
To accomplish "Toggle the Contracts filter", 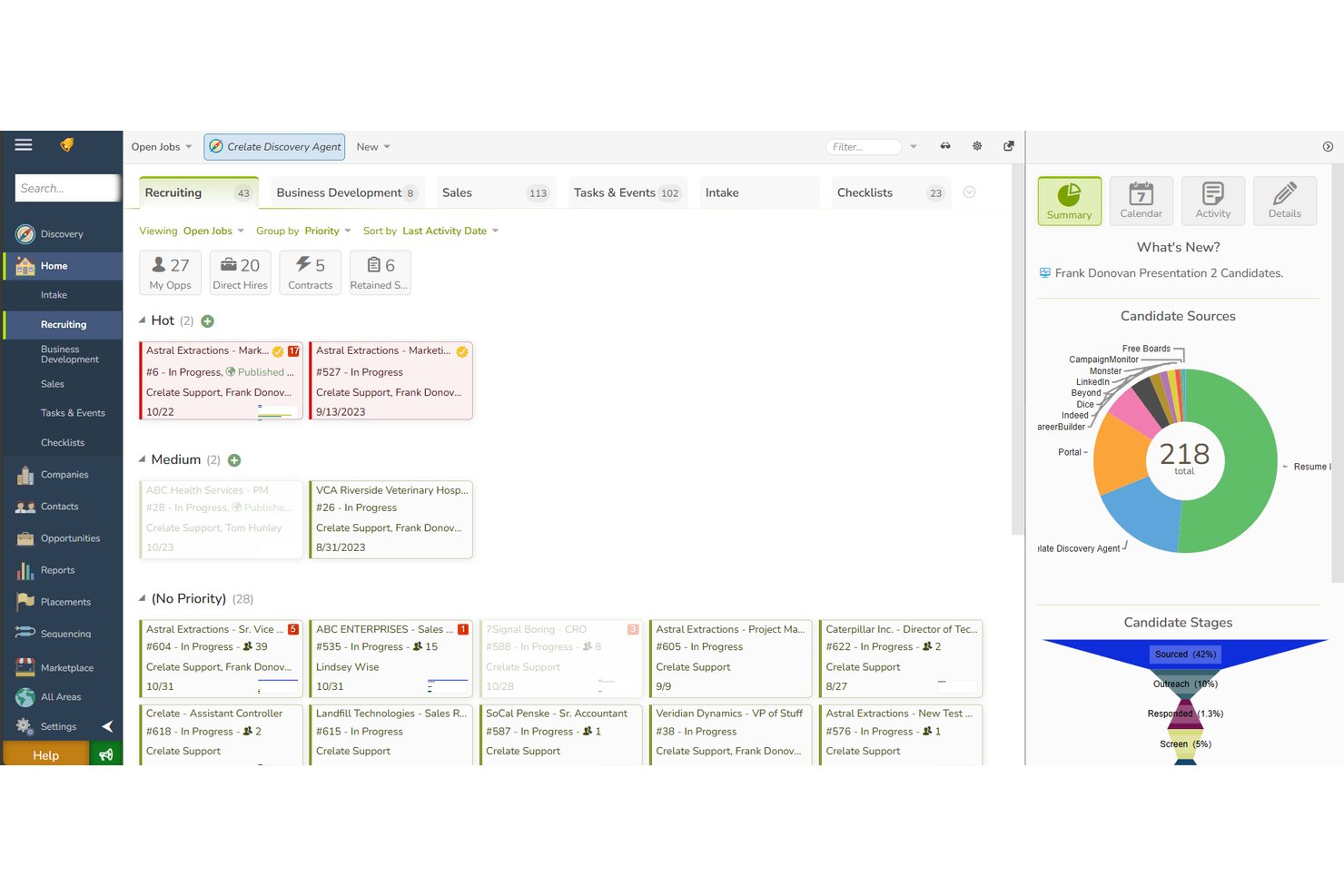I will pyautogui.click(x=311, y=272).
